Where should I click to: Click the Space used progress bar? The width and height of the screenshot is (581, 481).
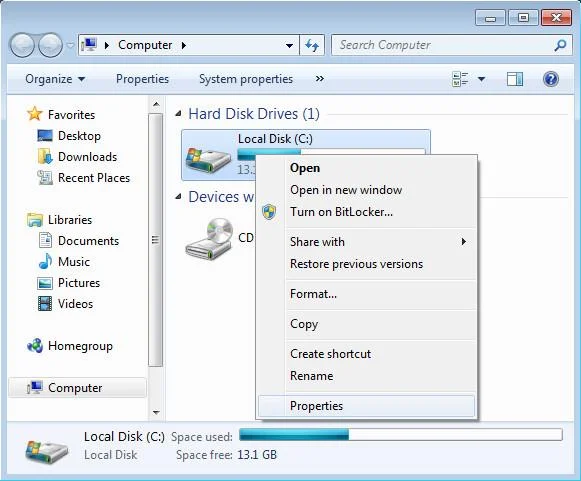(401, 435)
